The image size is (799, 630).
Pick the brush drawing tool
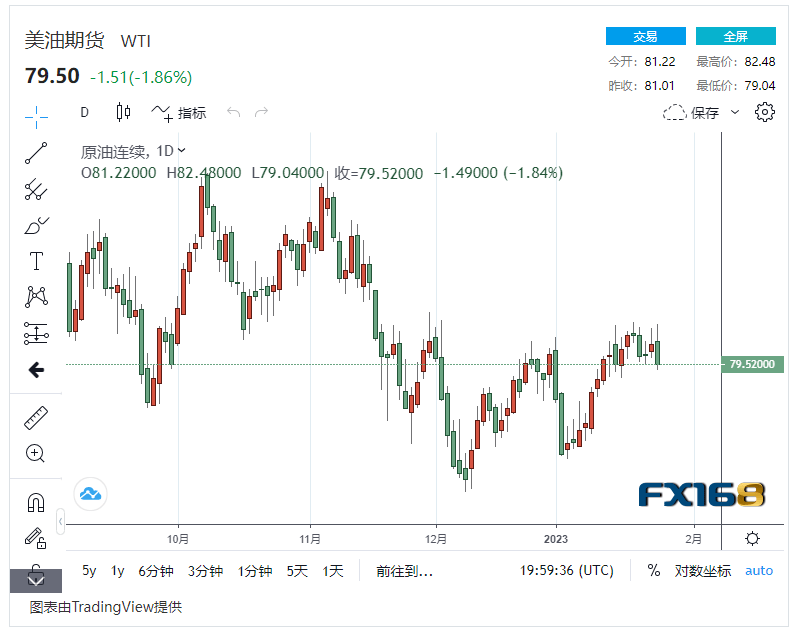(36, 225)
